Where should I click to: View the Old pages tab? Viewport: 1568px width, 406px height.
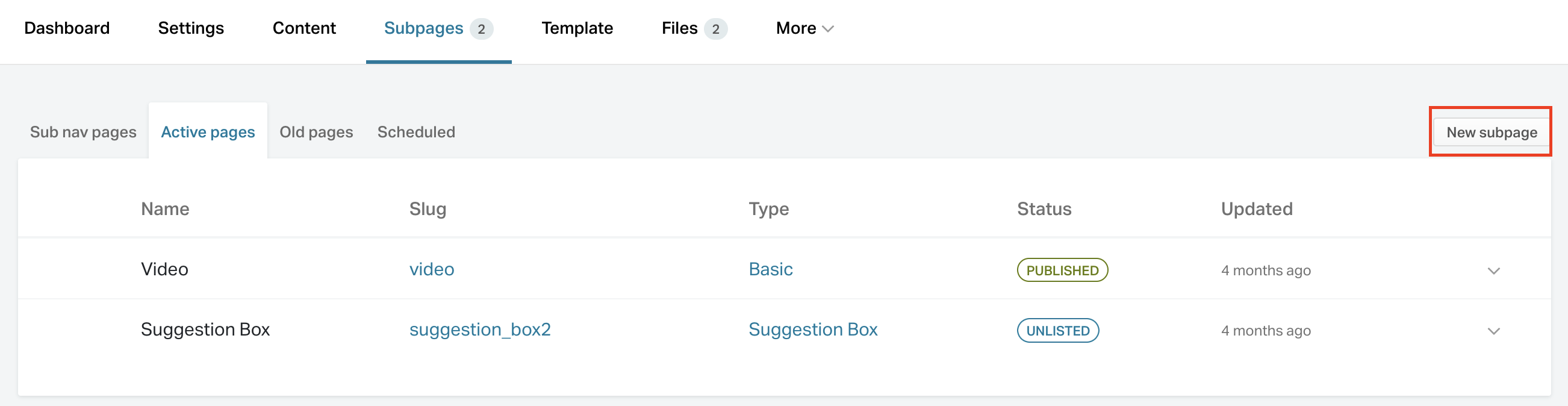[317, 131]
